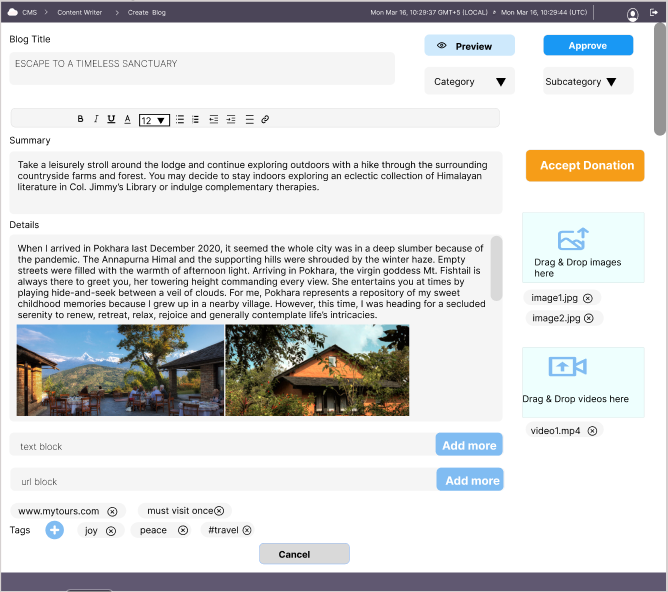Focus the text block input field
Screen dimensions: 668x592
tap(222, 445)
